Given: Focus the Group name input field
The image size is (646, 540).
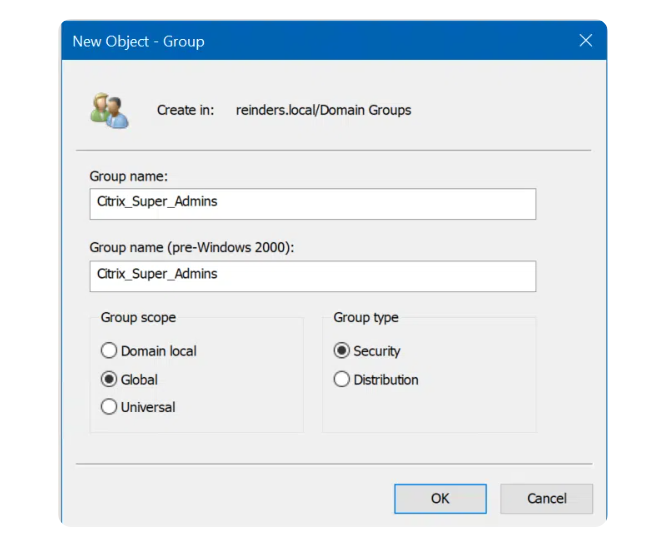Looking at the screenshot, I should point(312,203).
